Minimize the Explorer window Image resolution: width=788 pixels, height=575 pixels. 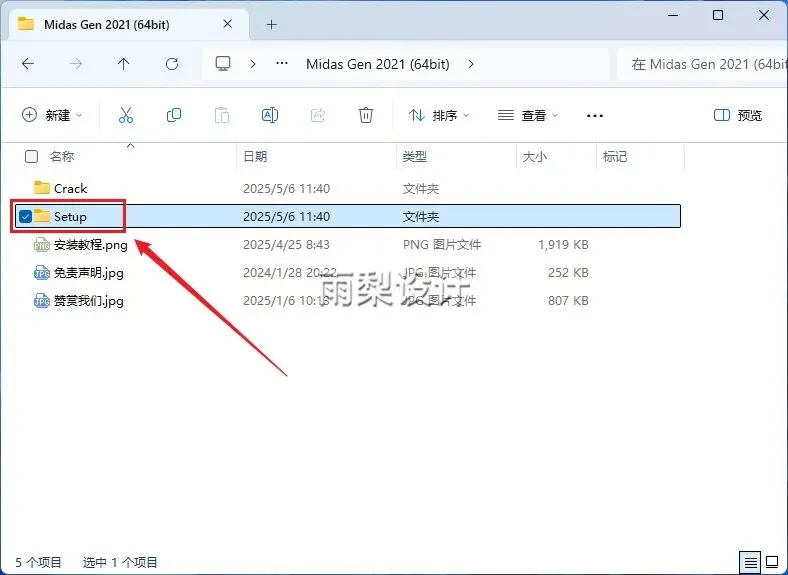point(672,15)
